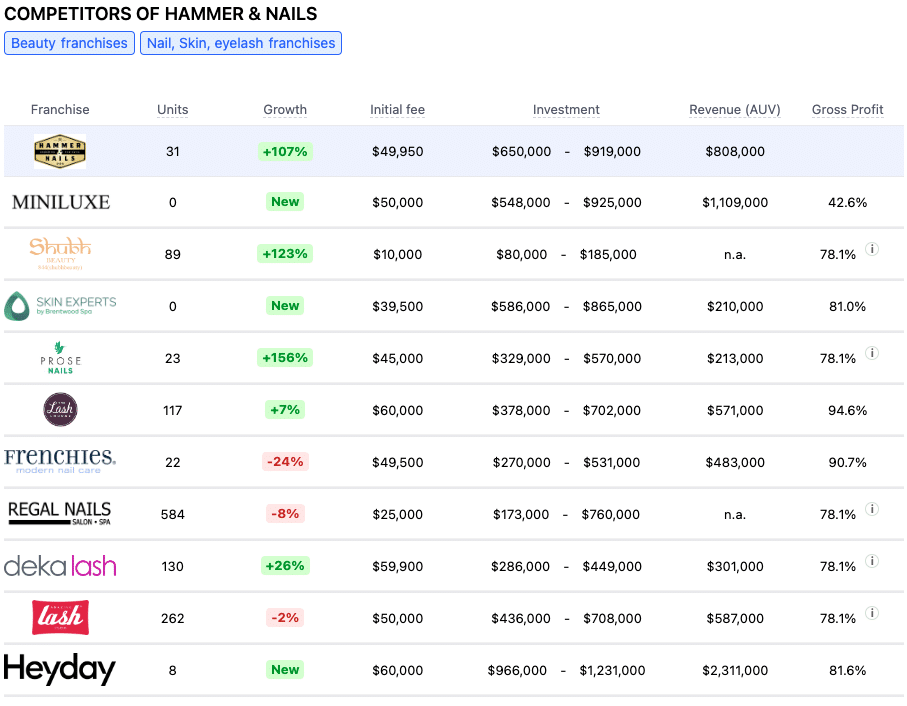Click the Gross Profit column header
Viewport: 907px width, 706px height.
pyautogui.click(x=847, y=110)
